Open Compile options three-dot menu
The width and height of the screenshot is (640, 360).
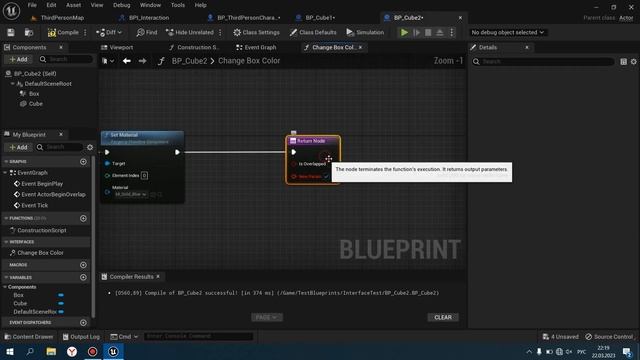pos(85,32)
